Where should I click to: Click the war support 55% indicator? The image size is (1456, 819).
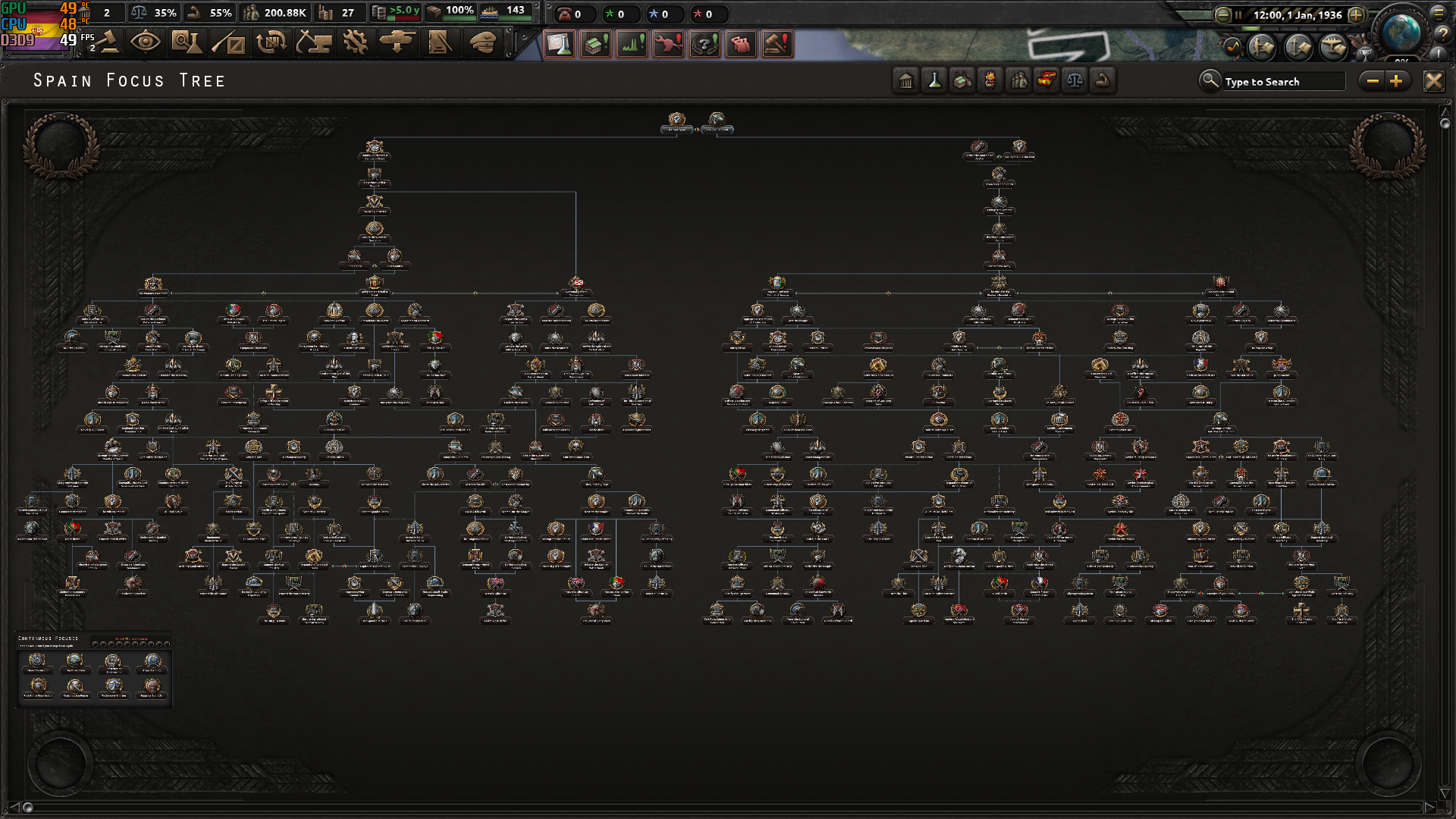pos(210,13)
